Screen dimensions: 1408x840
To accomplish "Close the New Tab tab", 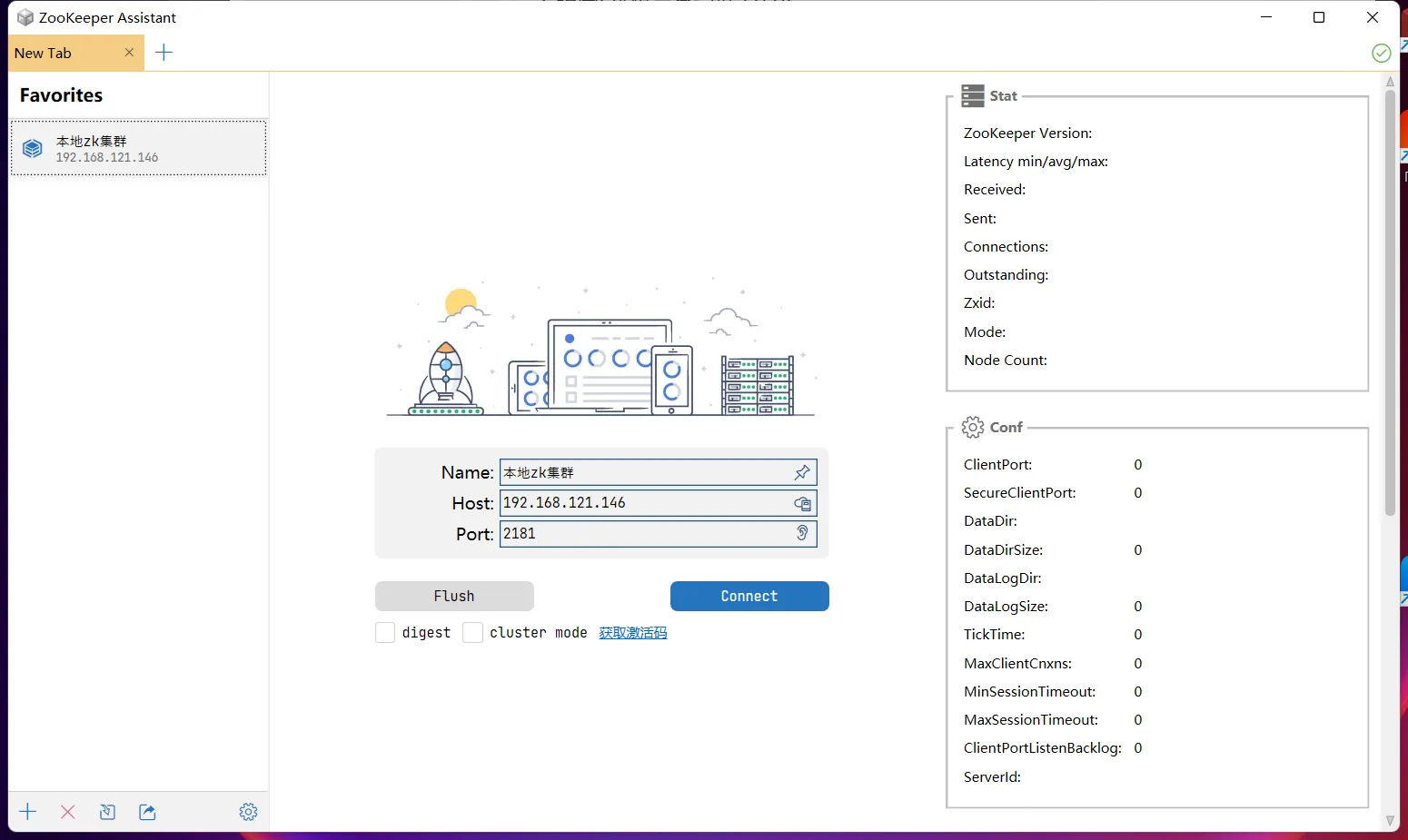I will tap(129, 53).
